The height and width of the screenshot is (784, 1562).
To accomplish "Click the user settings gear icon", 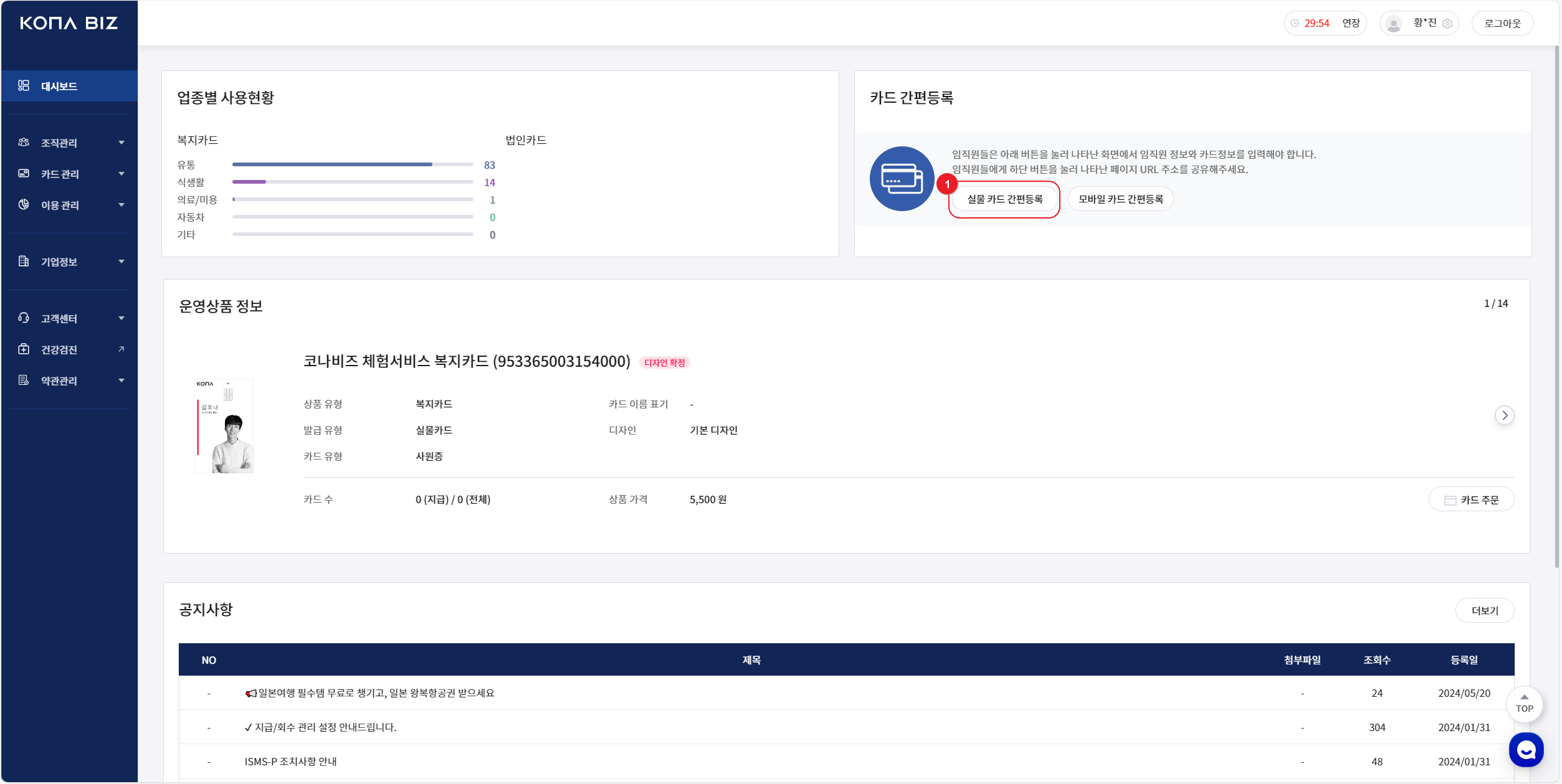I will pos(1447,24).
